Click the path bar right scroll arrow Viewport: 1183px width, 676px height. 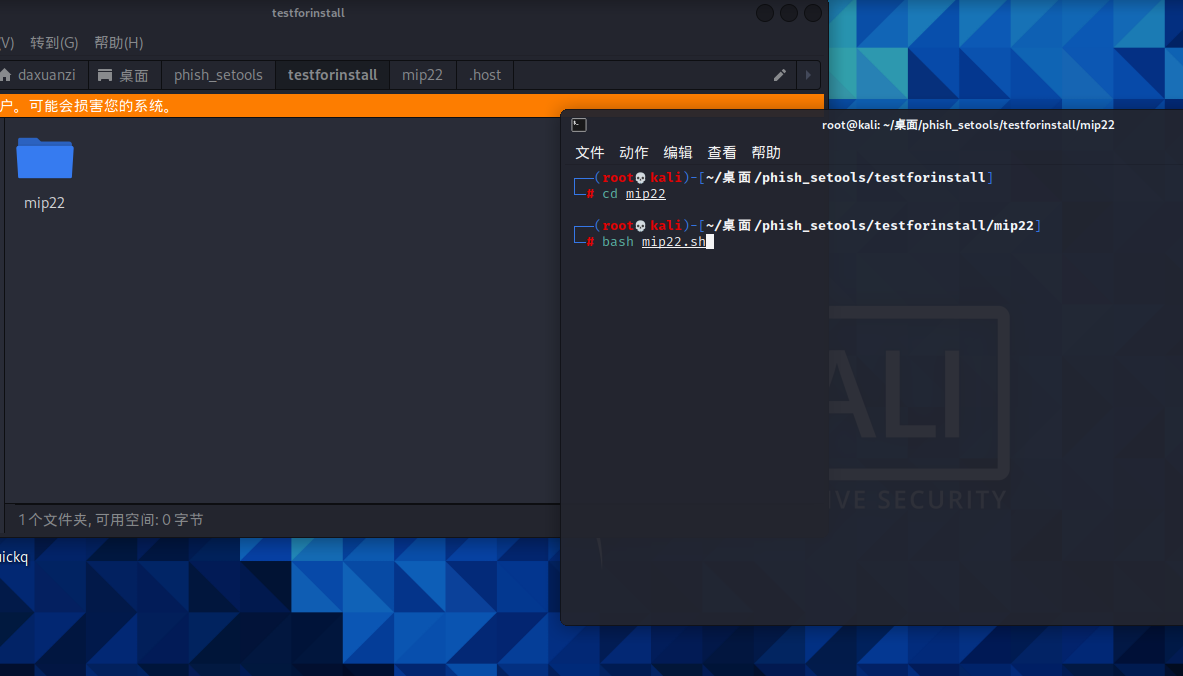pos(808,75)
